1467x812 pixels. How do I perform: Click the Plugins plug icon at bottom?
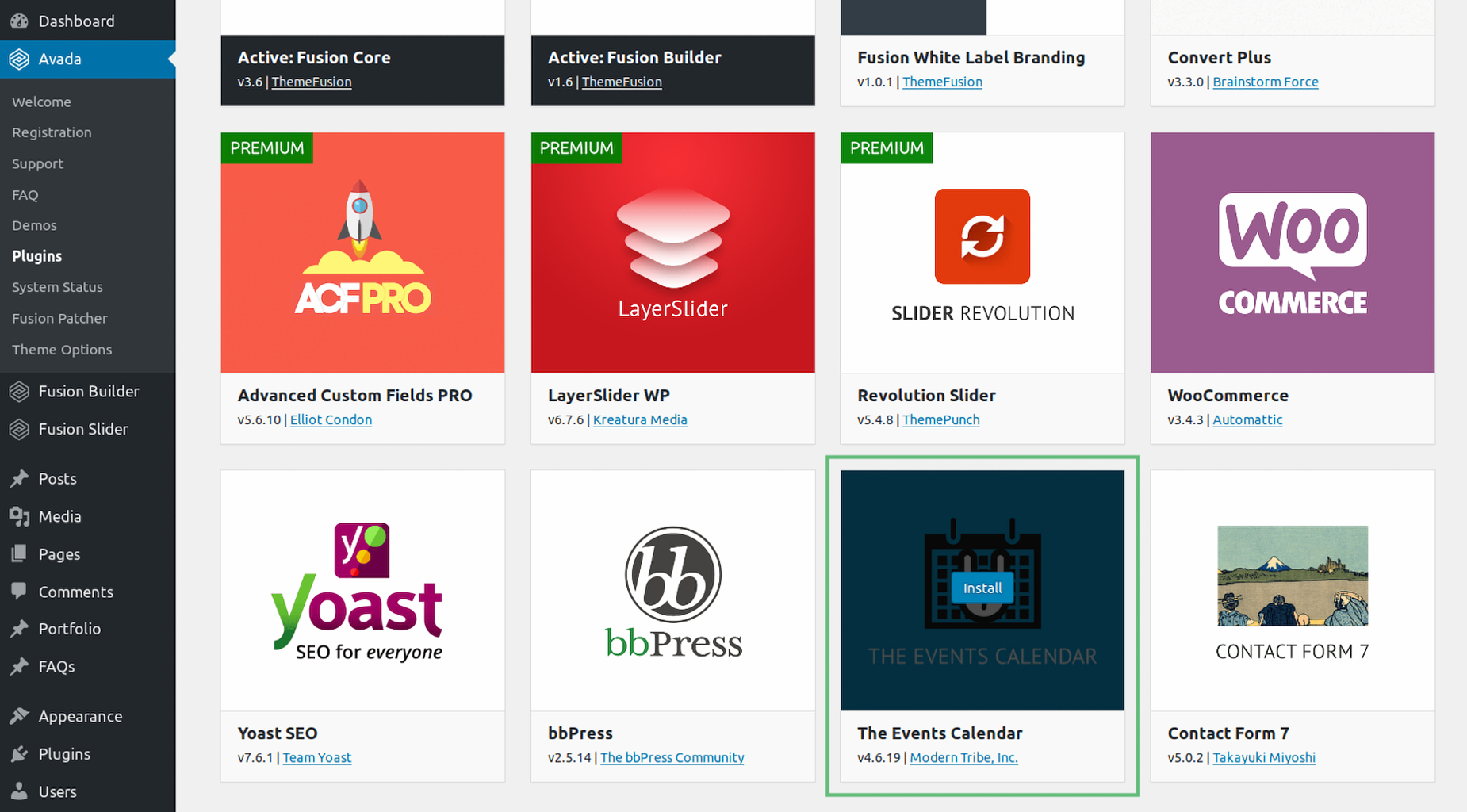click(19, 754)
